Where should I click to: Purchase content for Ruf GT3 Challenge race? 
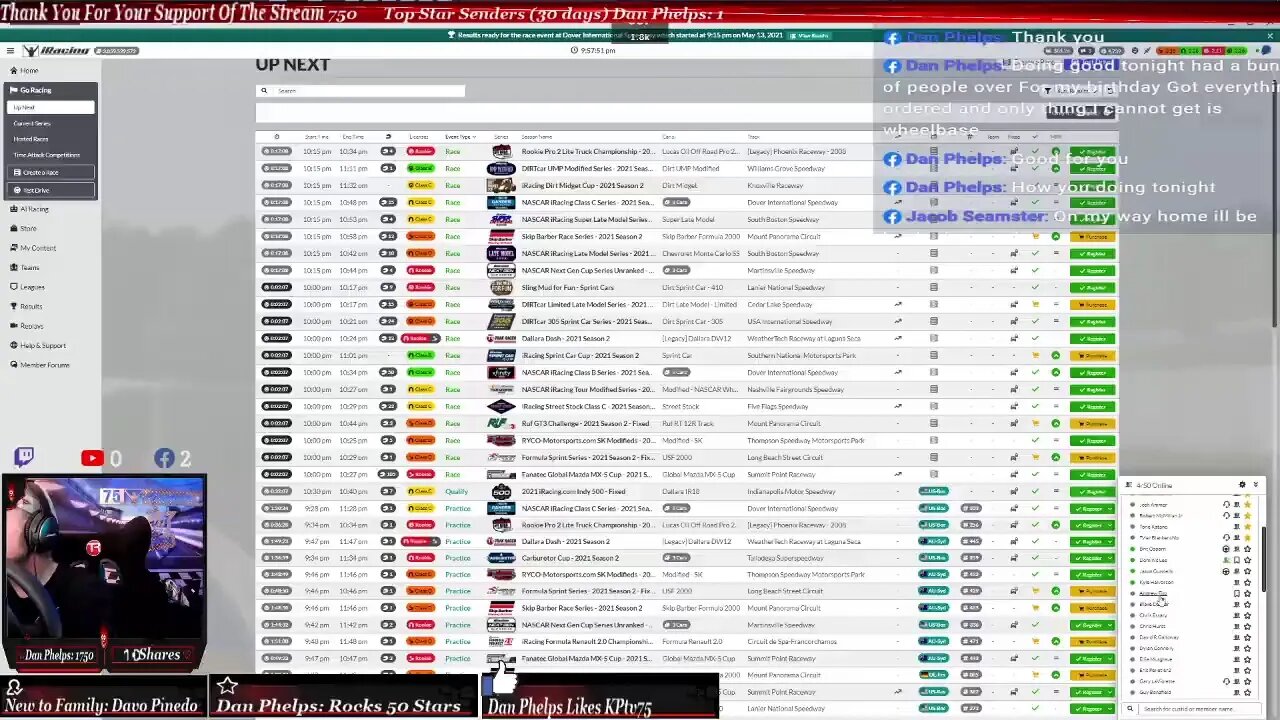1092,424
